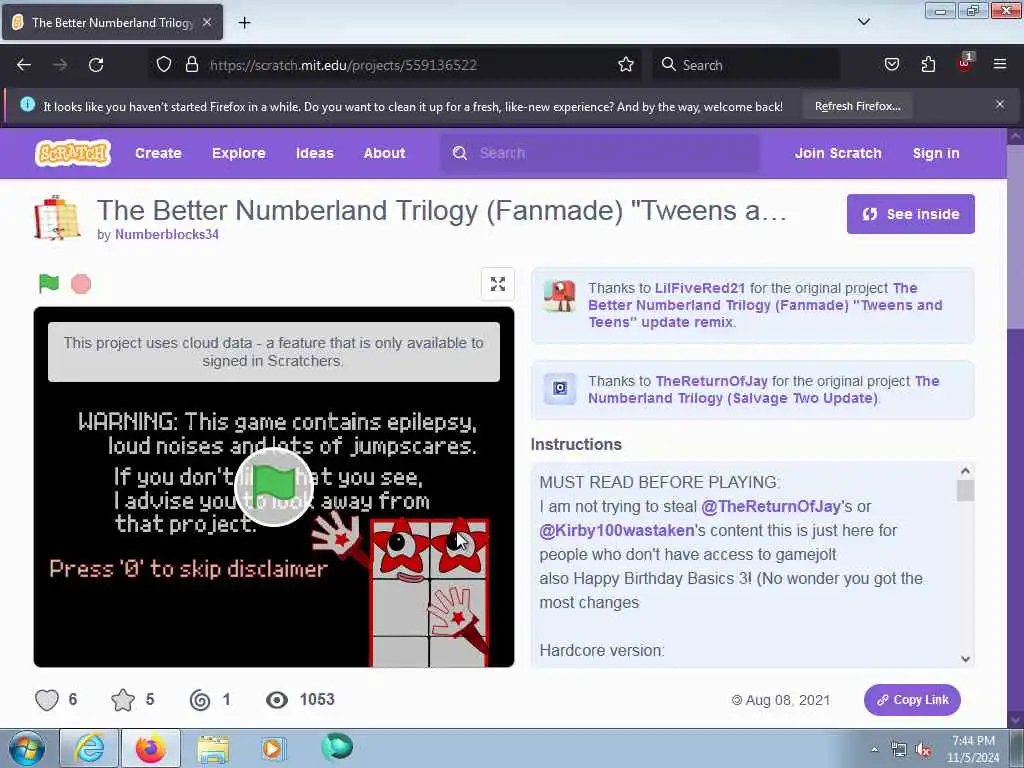
Task: Open the tracking protection shield icon
Action: (164, 64)
